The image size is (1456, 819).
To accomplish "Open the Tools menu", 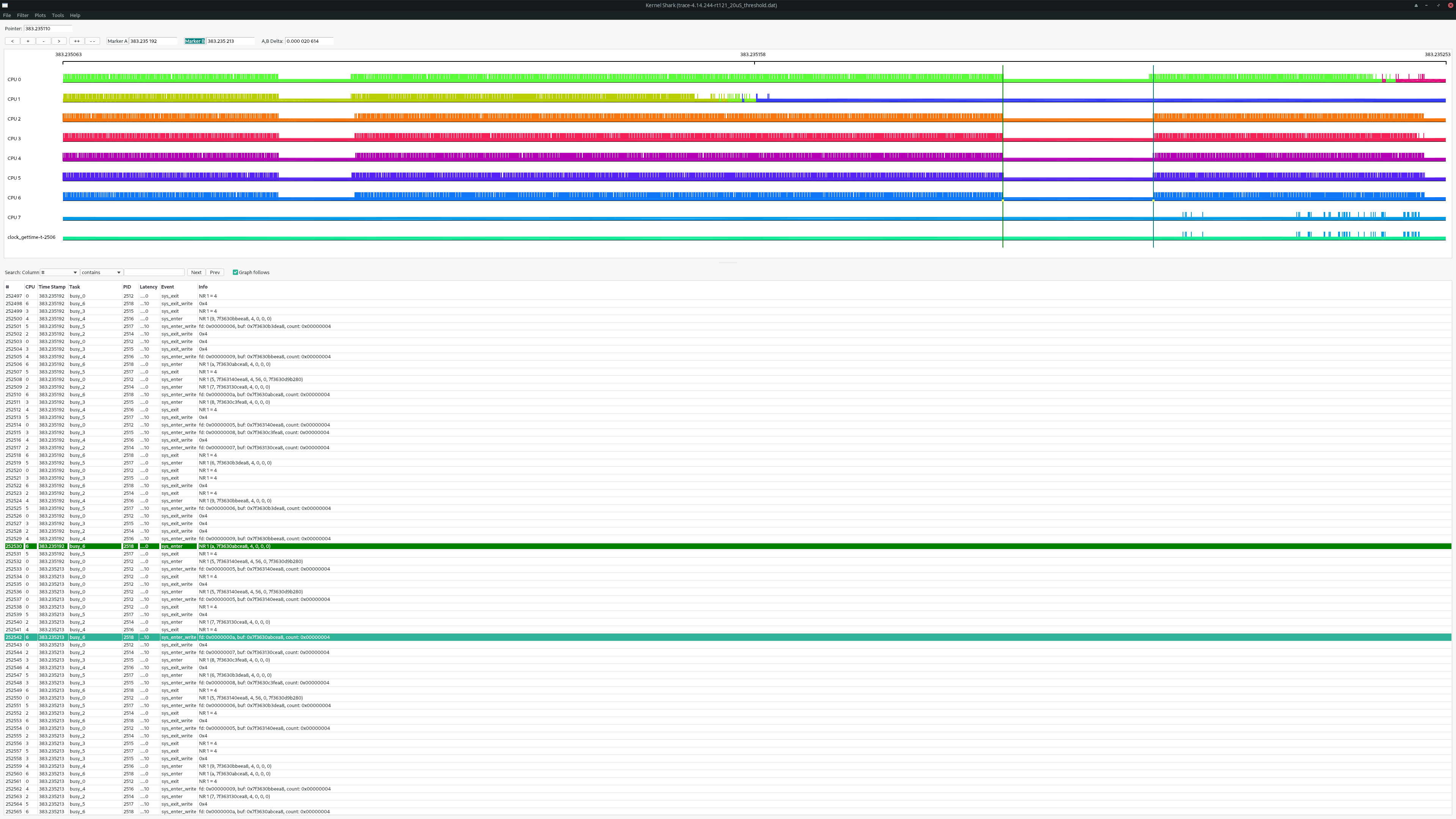I will tap(58, 15).
